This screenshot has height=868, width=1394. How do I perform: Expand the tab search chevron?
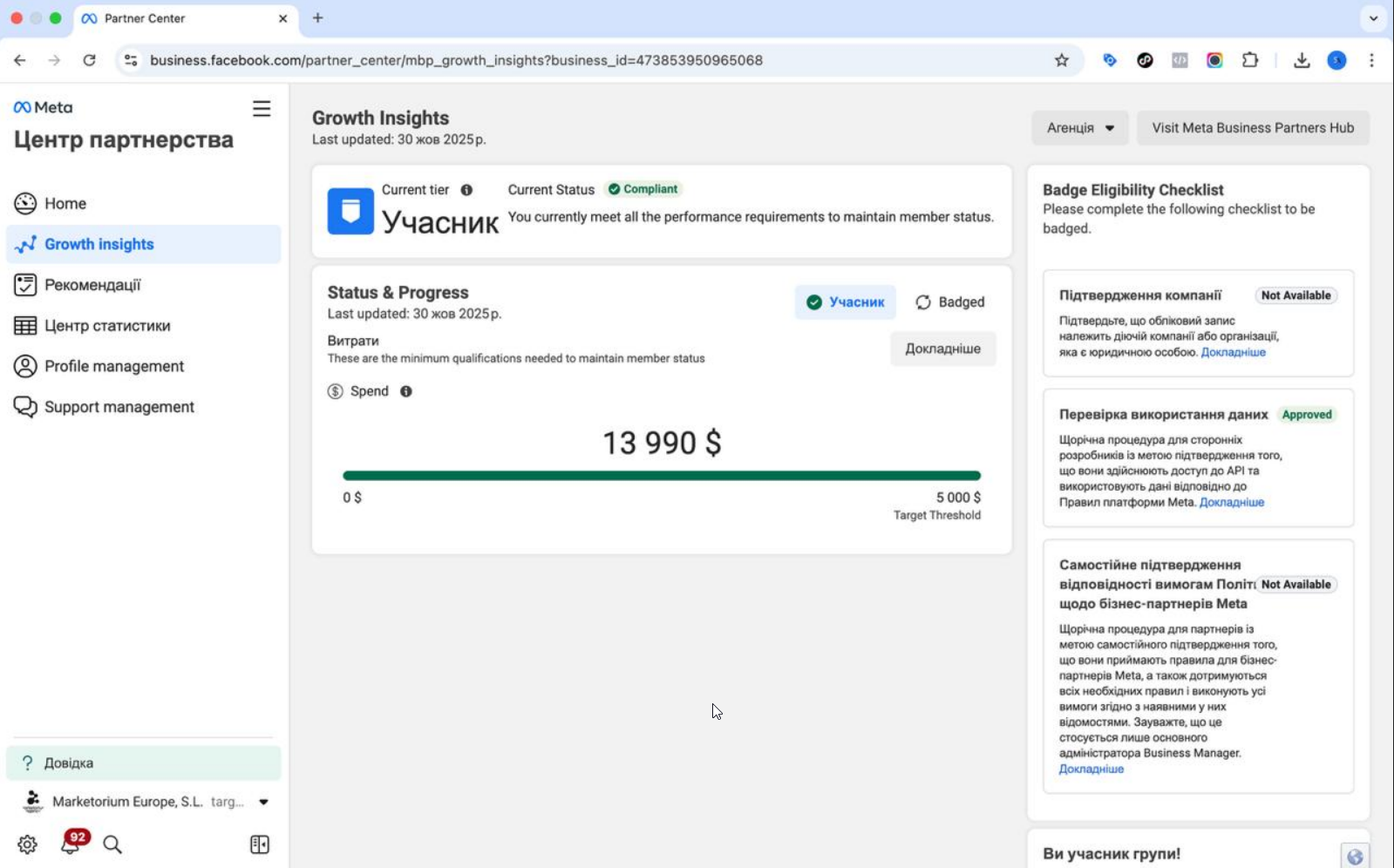[1373, 18]
